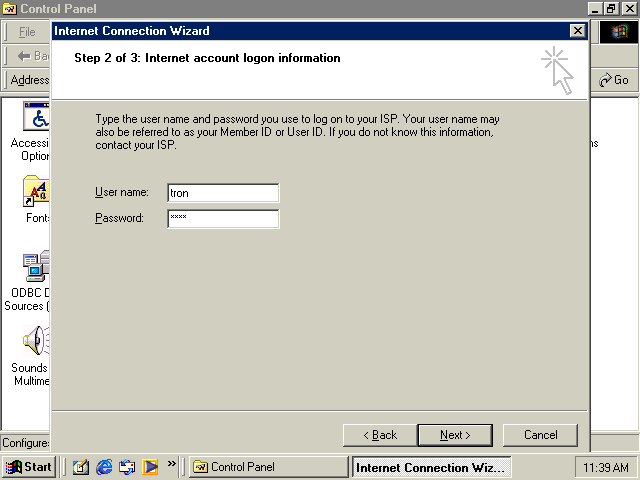Click the wizard cursor graphic in header

tap(558, 70)
